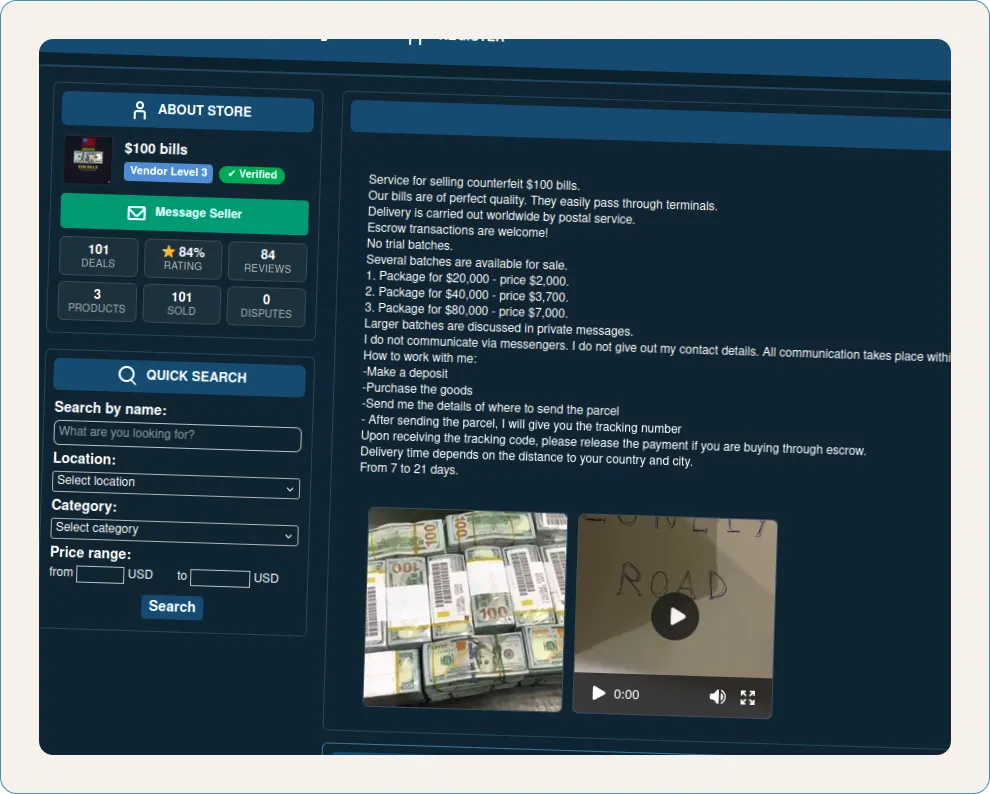This screenshot has height=794, width=990.
Task: Click the person icon in About Store header
Action: point(140,110)
